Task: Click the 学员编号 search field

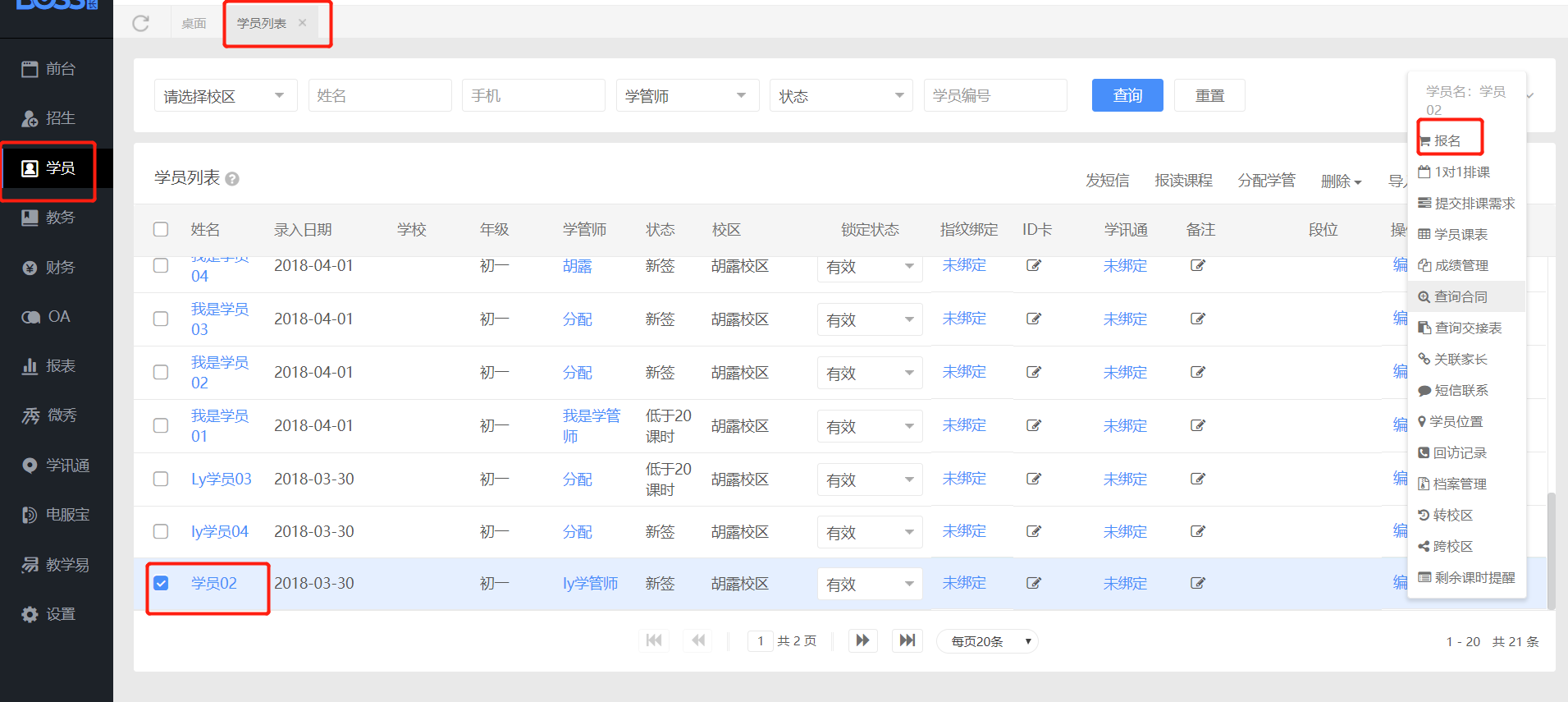Action: pyautogui.click(x=995, y=95)
